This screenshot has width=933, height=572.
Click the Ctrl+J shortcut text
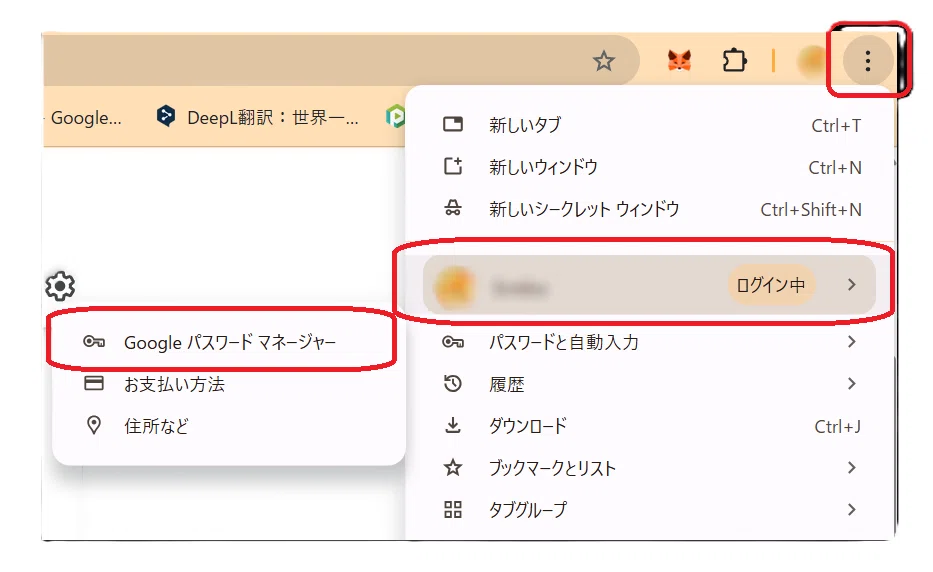tap(837, 427)
